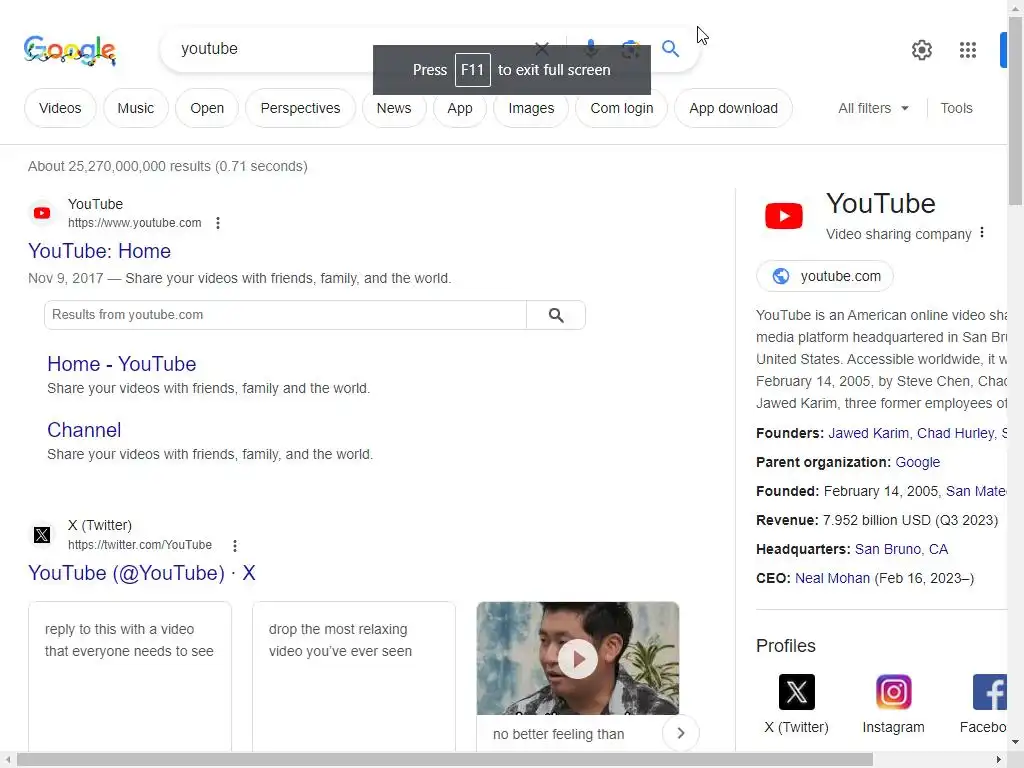Select the App download filter chip
Viewport: 1024px width, 768px height.
click(733, 108)
